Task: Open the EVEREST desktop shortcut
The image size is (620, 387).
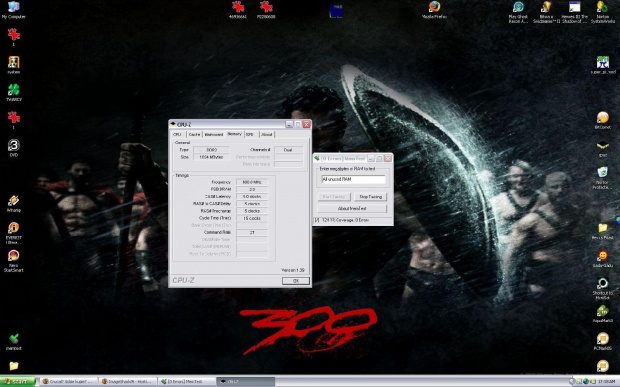Action: pos(13,232)
